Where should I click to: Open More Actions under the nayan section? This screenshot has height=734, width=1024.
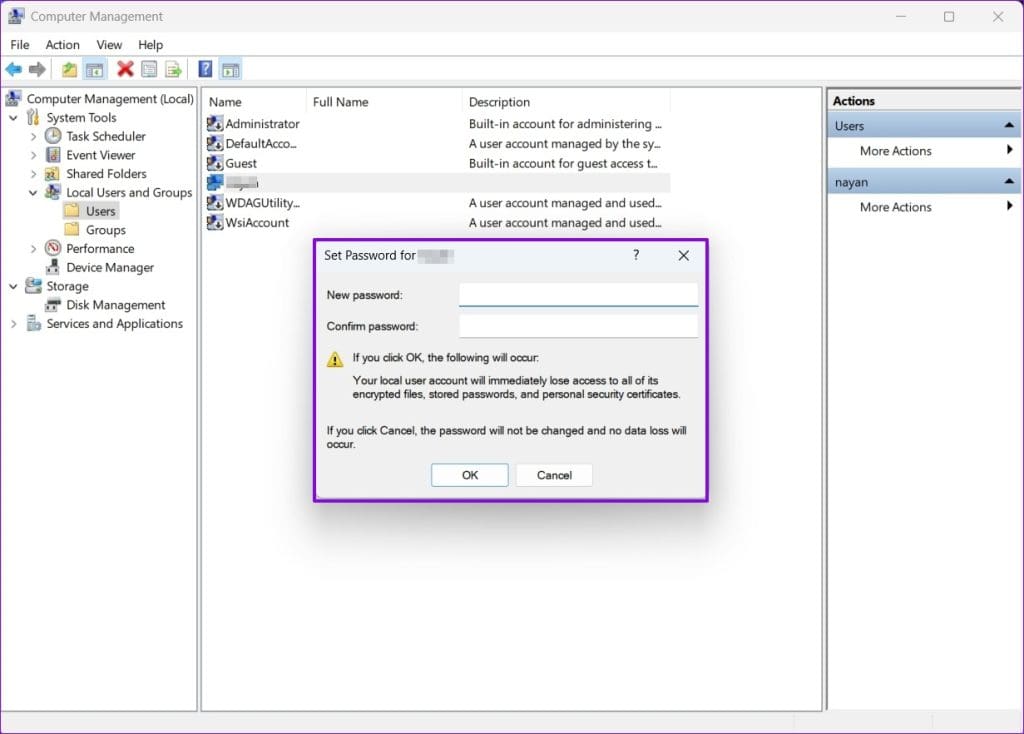893,207
